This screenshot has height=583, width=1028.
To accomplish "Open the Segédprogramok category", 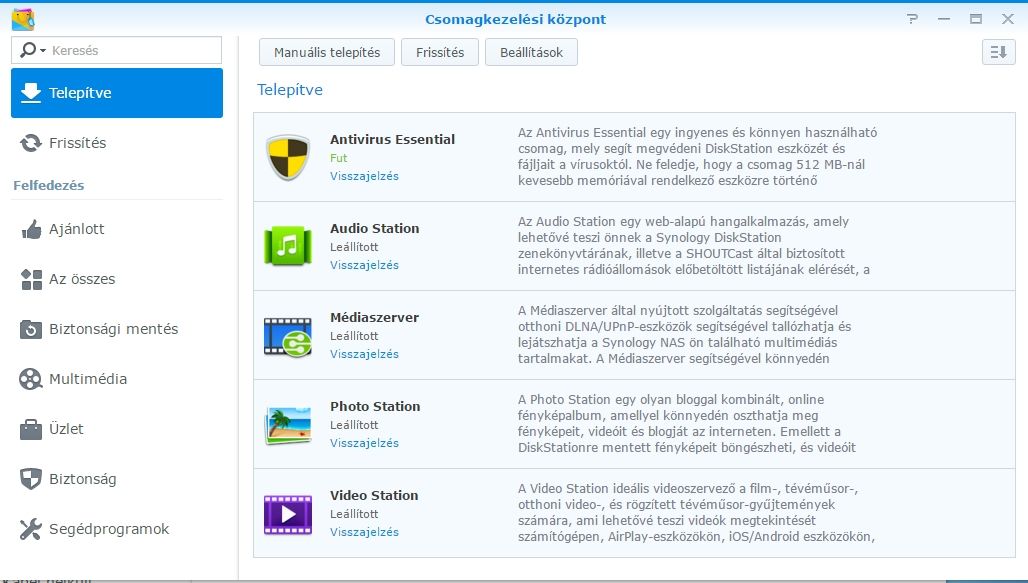I will click(x=117, y=529).
